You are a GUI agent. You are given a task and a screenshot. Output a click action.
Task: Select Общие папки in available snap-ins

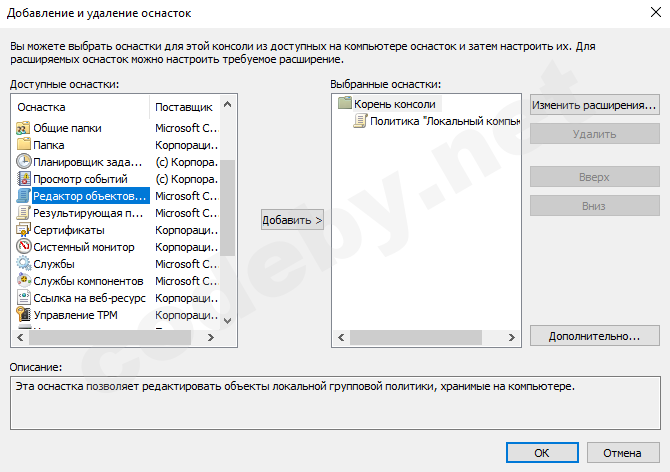click(67, 128)
